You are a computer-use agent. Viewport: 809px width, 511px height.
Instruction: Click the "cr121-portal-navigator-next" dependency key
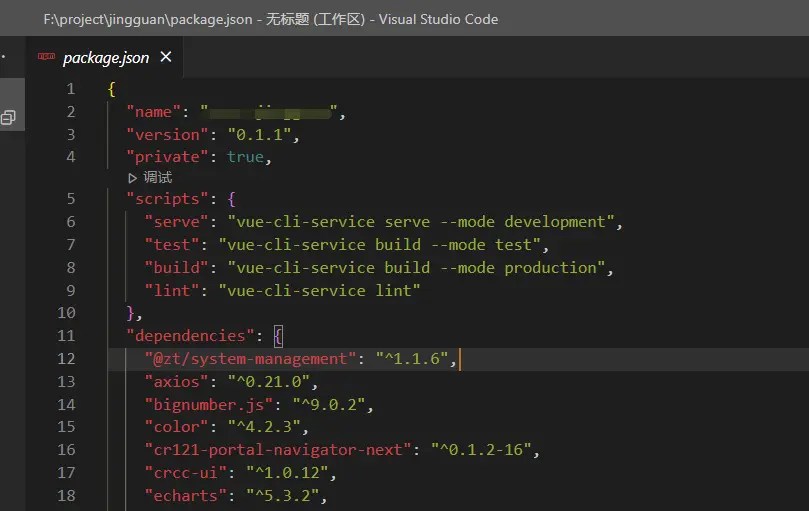click(x=278, y=450)
